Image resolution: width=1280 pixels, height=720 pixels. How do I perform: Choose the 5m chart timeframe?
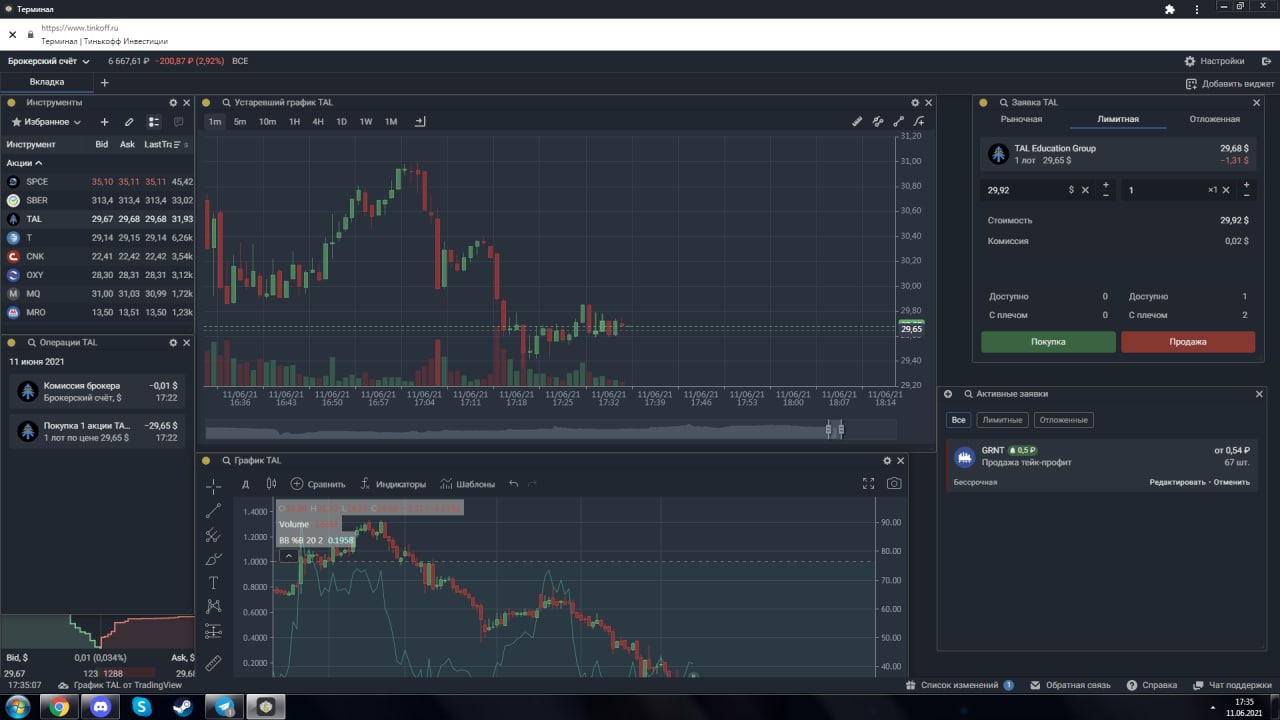pos(240,122)
